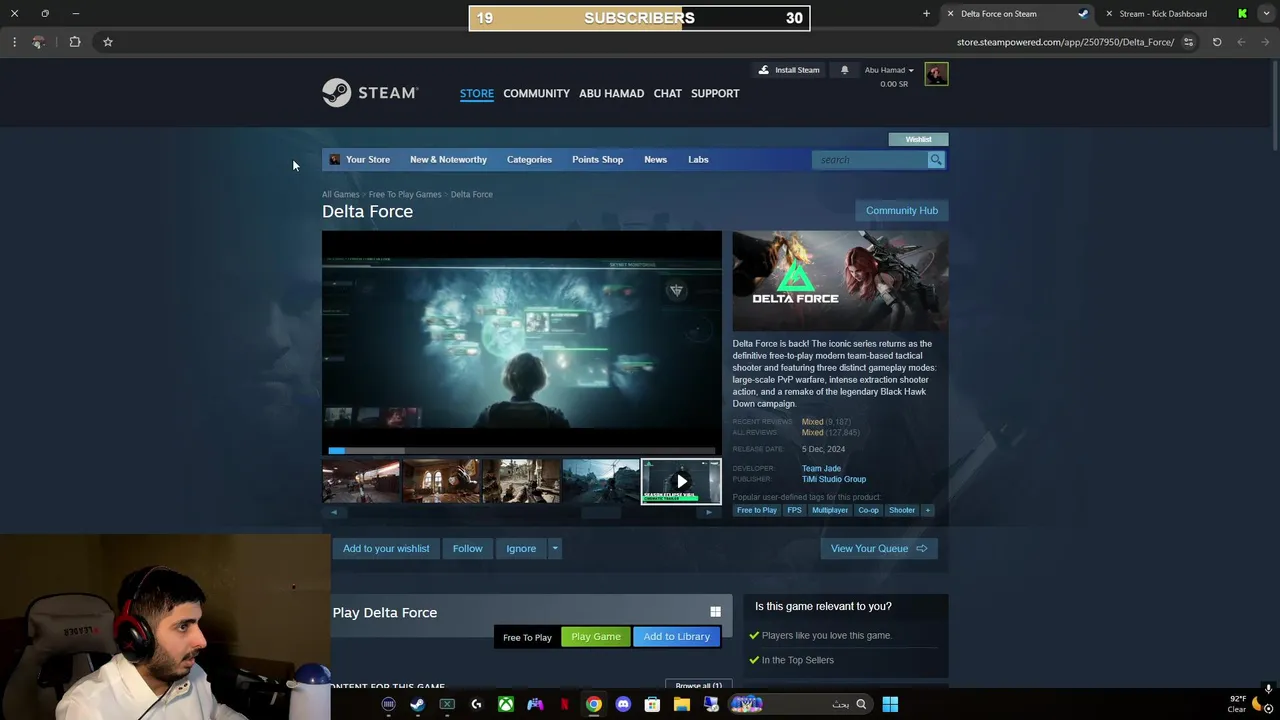Open the Community Hub

click(x=901, y=211)
